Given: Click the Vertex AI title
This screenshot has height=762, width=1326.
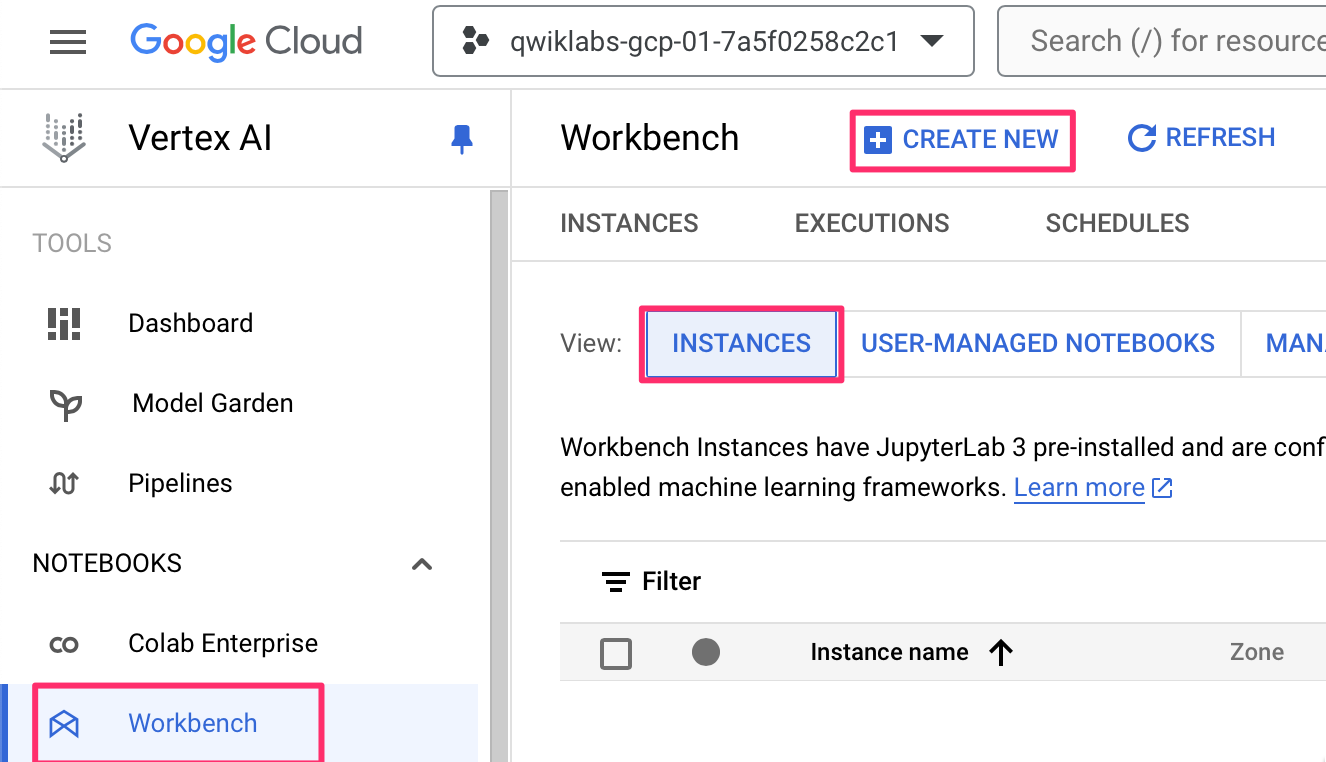Looking at the screenshot, I should pyautogui.click(x=200, y=138).
